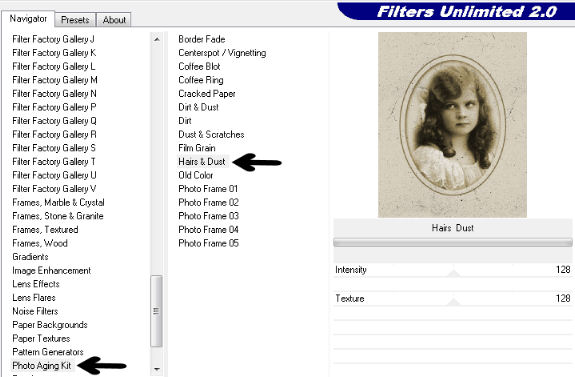Select Filter Factory Gallery U
Screen dimensions: 575x377
[x=54, y=175]
